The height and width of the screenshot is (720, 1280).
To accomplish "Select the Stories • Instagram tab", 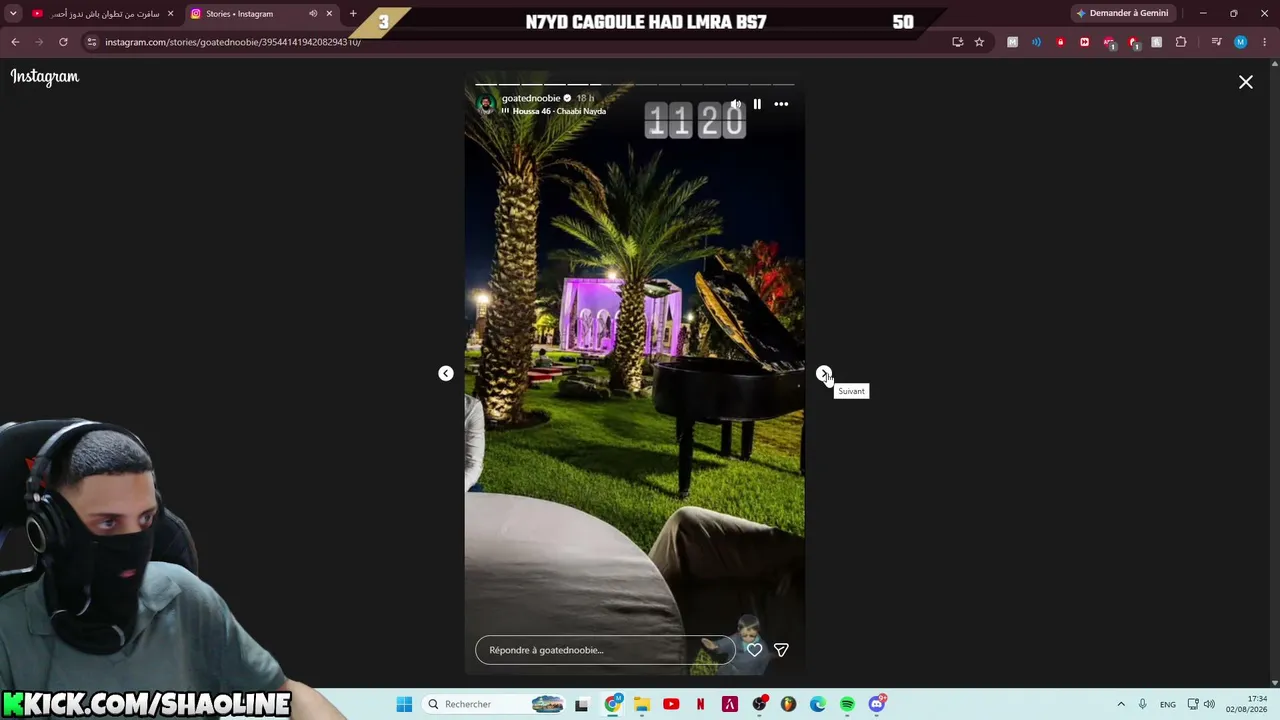I will click(x=239, y=14).
